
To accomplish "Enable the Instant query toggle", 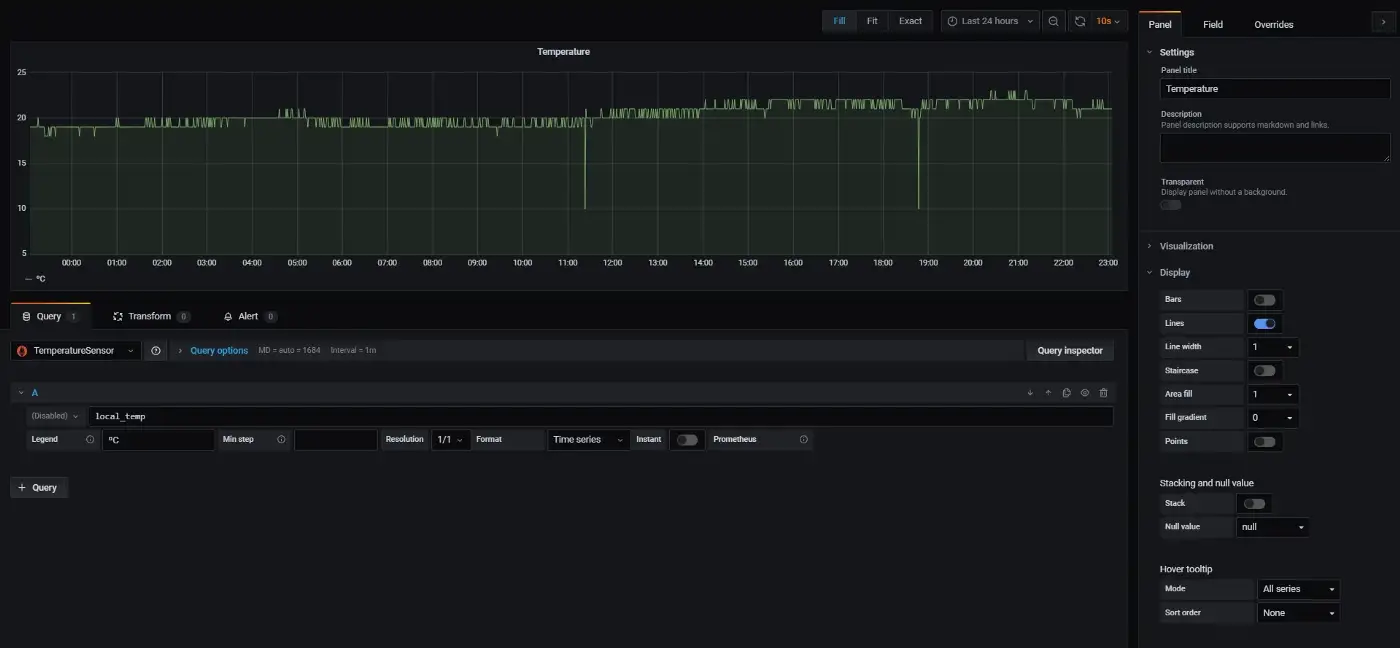I will coord(687,439).
